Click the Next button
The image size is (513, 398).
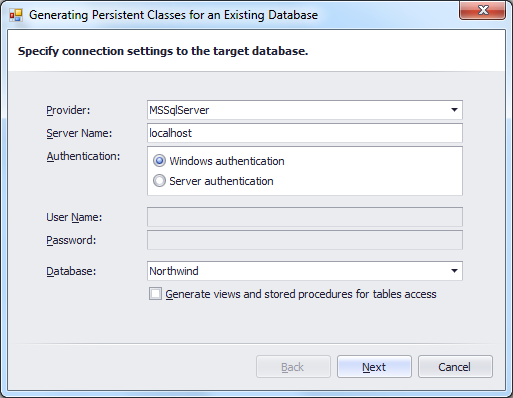point(374,367)
